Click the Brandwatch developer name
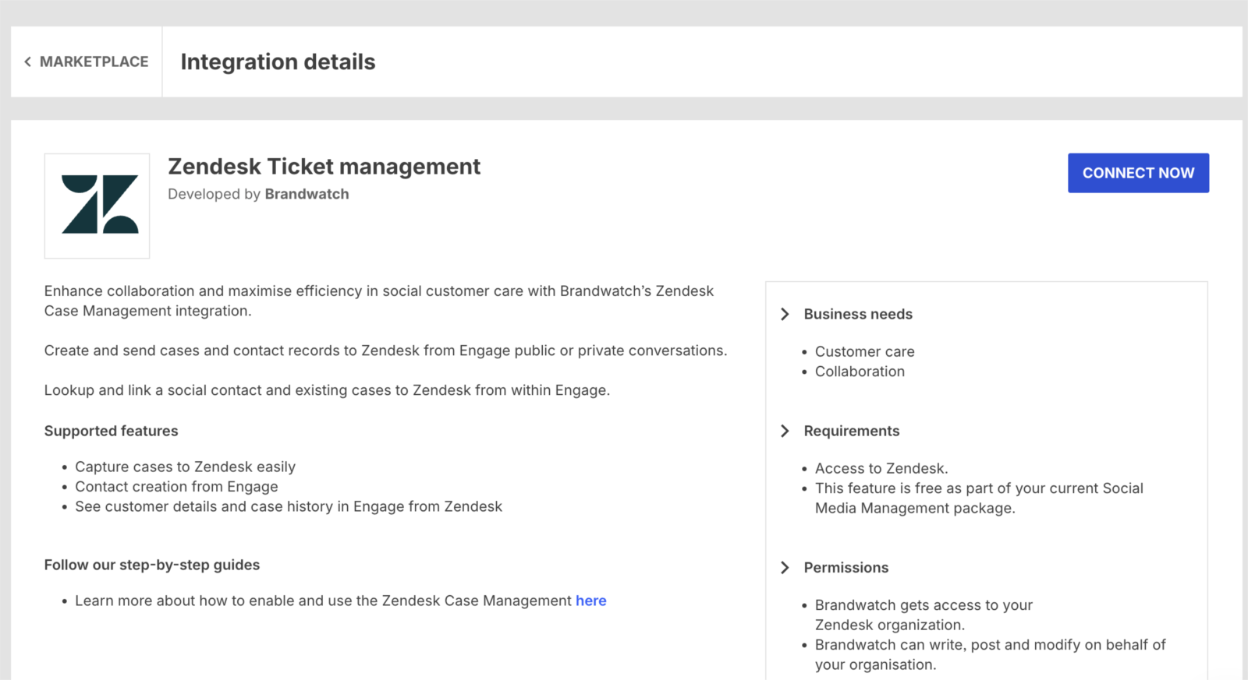Viewport: 1248px width, 680px height. [x=307, y=194]
